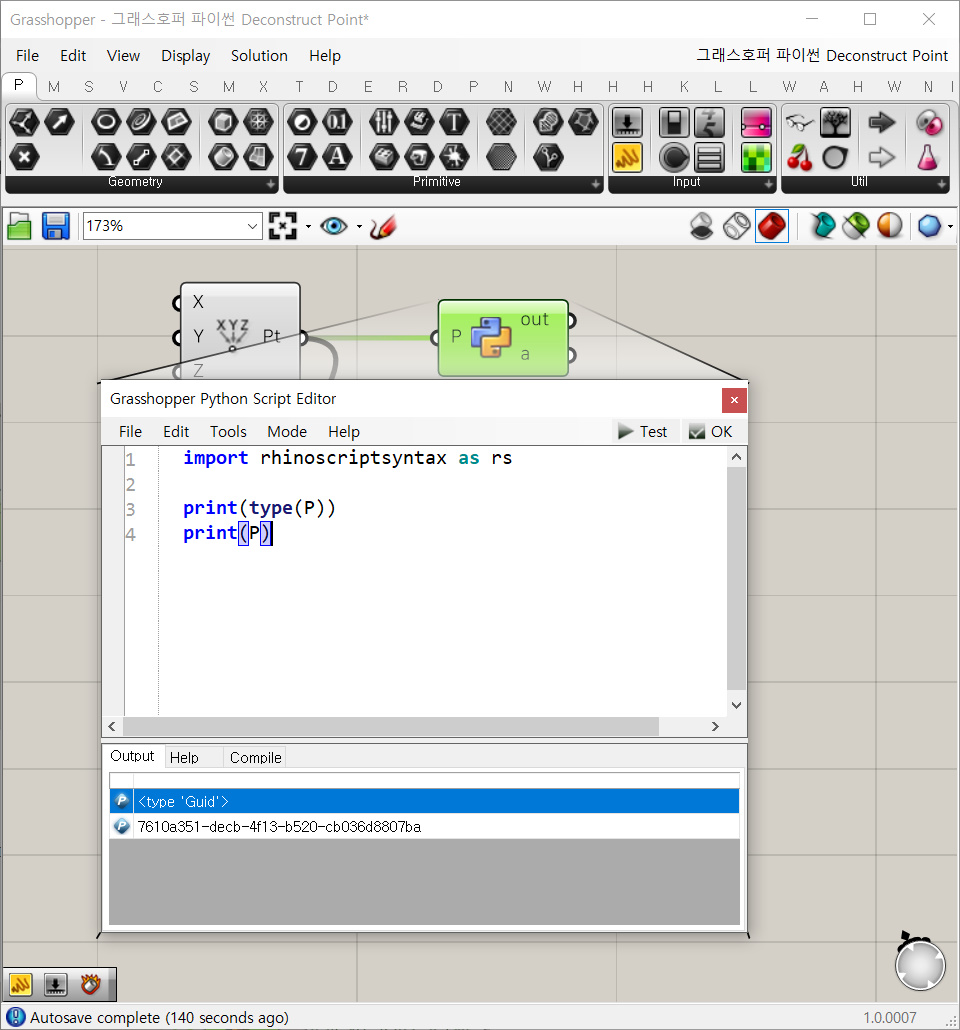Select the Brep parameter icon
The width and height of the screenshot is (960, 1030).
[223, 157]
